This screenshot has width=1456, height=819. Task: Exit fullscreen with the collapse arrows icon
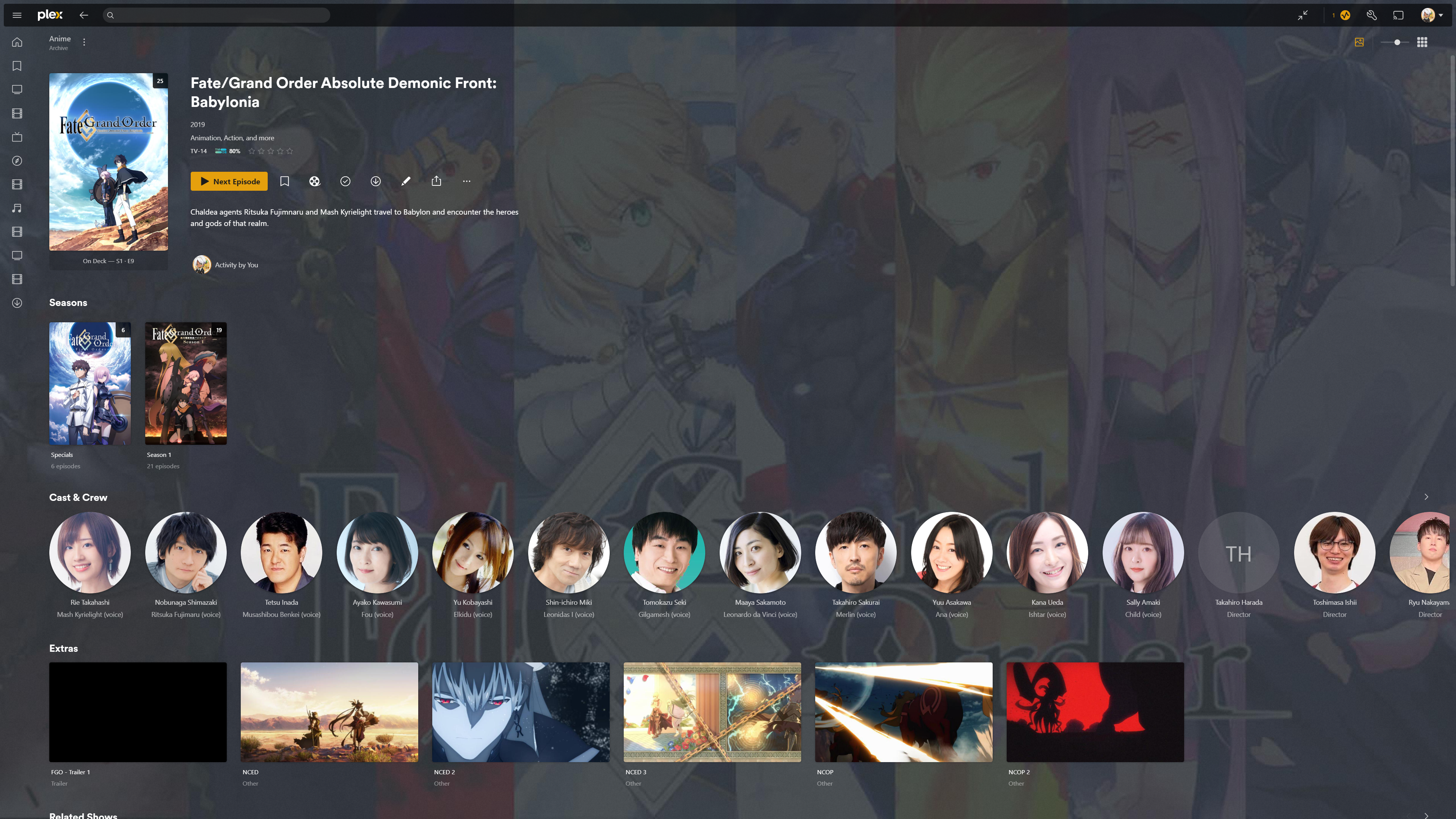point(1303,15)
